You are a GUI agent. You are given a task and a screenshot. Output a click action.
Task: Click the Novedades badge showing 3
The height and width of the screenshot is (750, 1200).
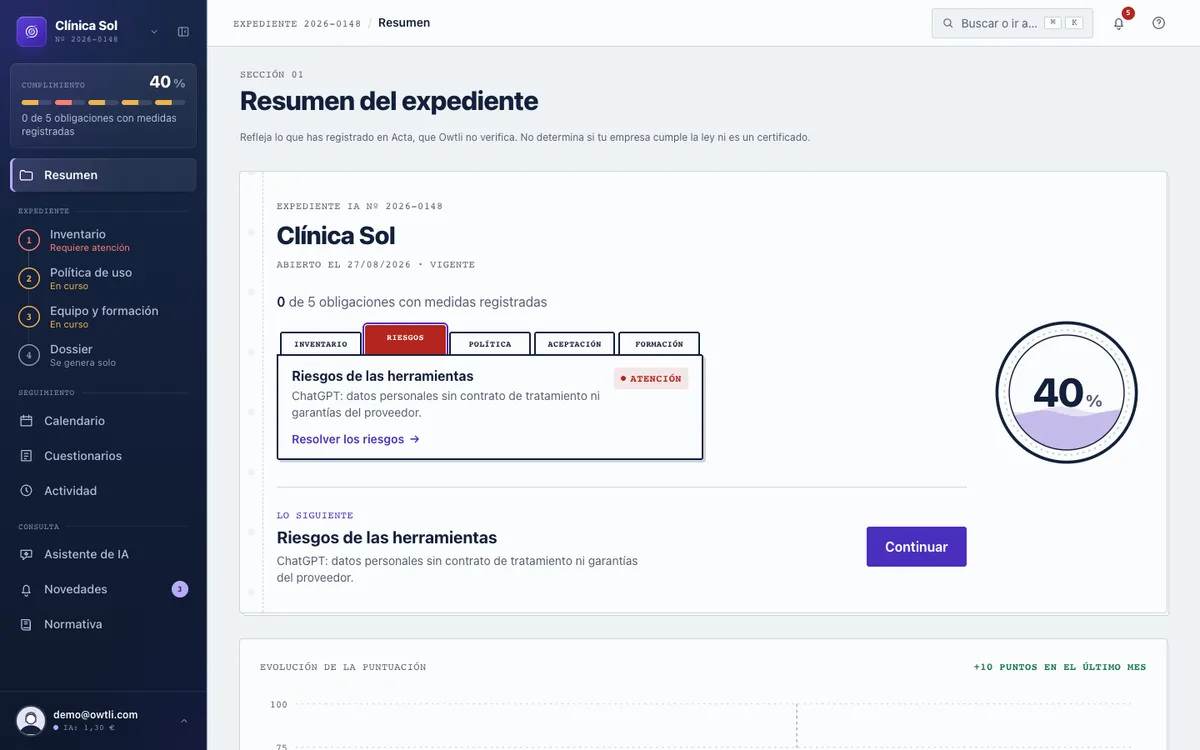[180, 589]
